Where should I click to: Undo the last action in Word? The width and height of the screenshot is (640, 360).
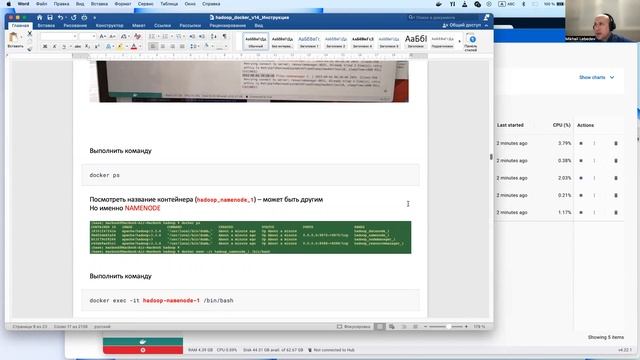60,18
